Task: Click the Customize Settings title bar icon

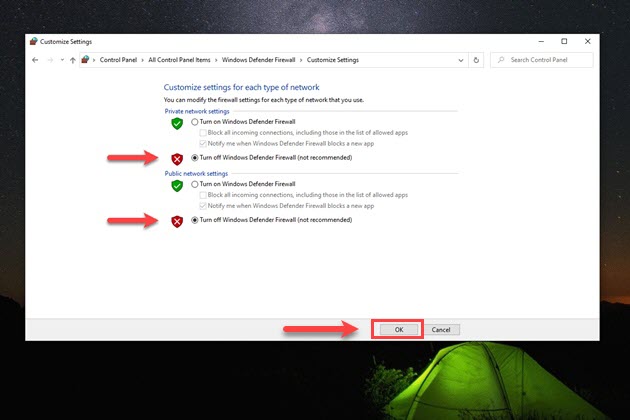Action: (x=34, y=41)
